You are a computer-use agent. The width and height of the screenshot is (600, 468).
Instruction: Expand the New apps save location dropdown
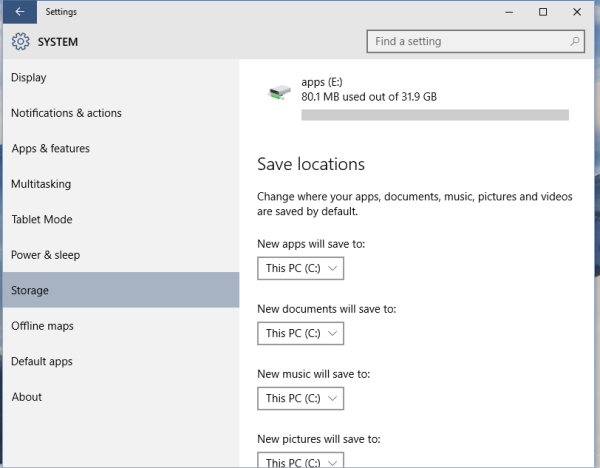[x=300, y=268]
